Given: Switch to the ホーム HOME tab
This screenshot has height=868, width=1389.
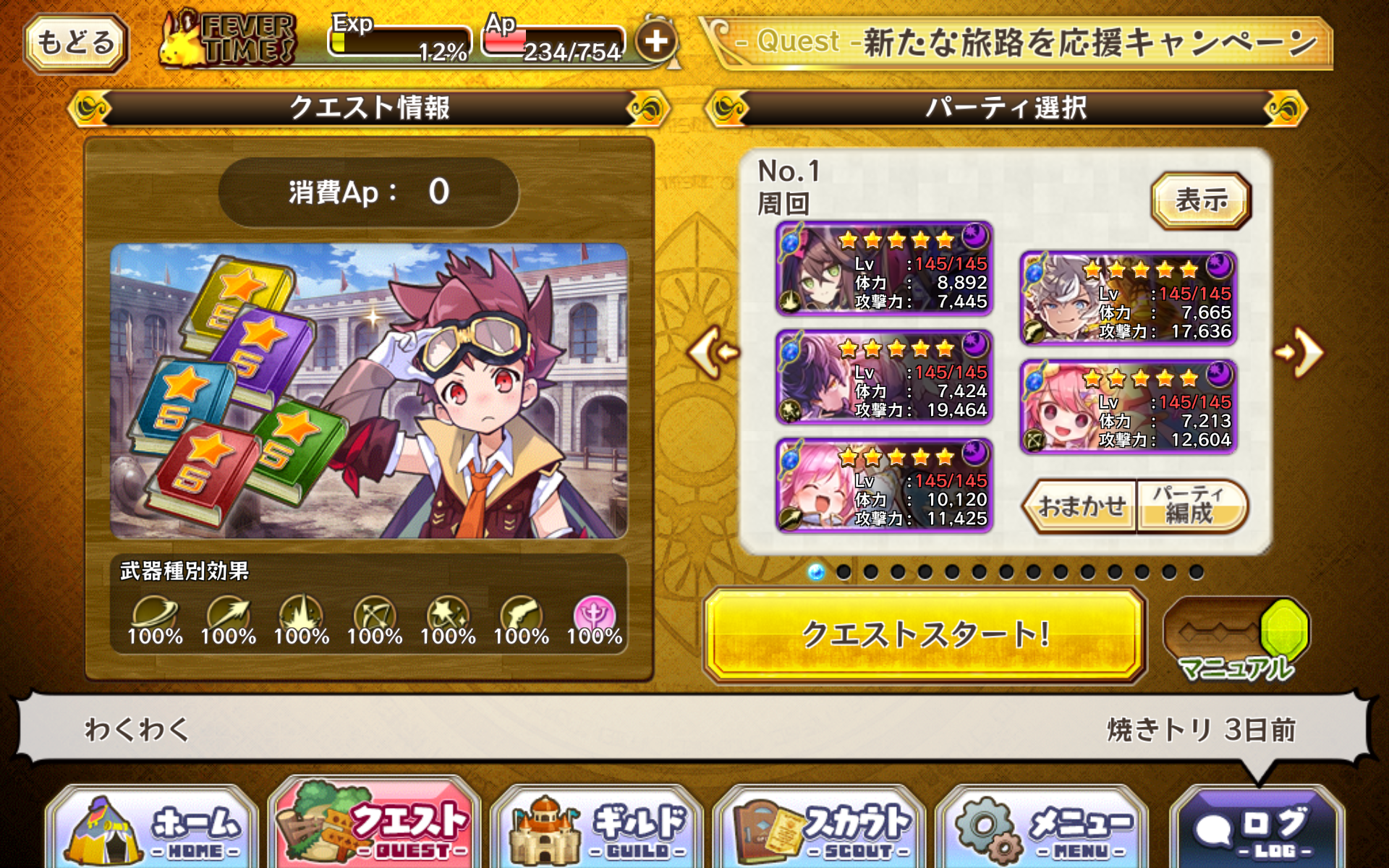Looking at the screenshot, I should coord(152,828).
